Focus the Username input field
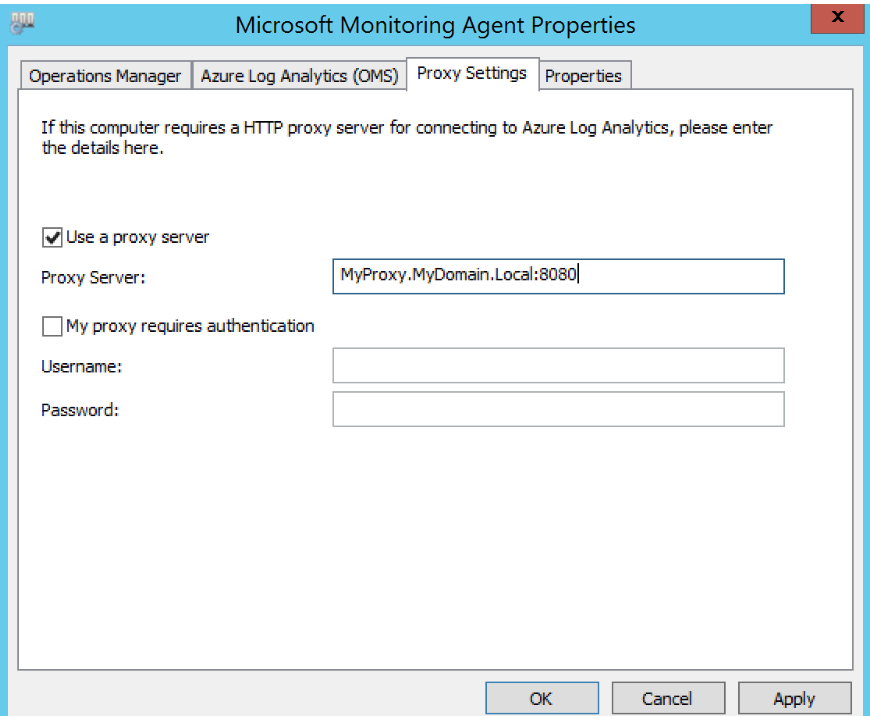The width and height of the screenshot is (870, 716). (x=558, y=365)
